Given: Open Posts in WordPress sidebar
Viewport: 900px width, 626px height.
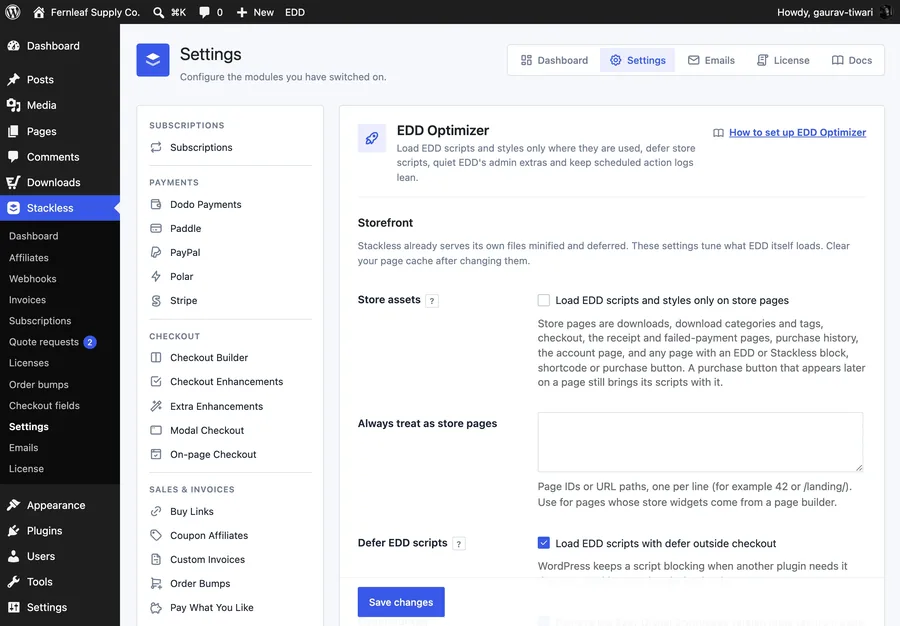Looking at the screenshot, I should (60, 80).
